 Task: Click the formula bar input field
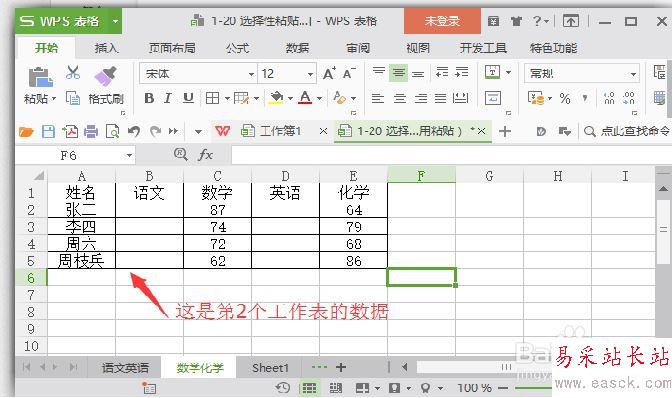click(451, 155)
